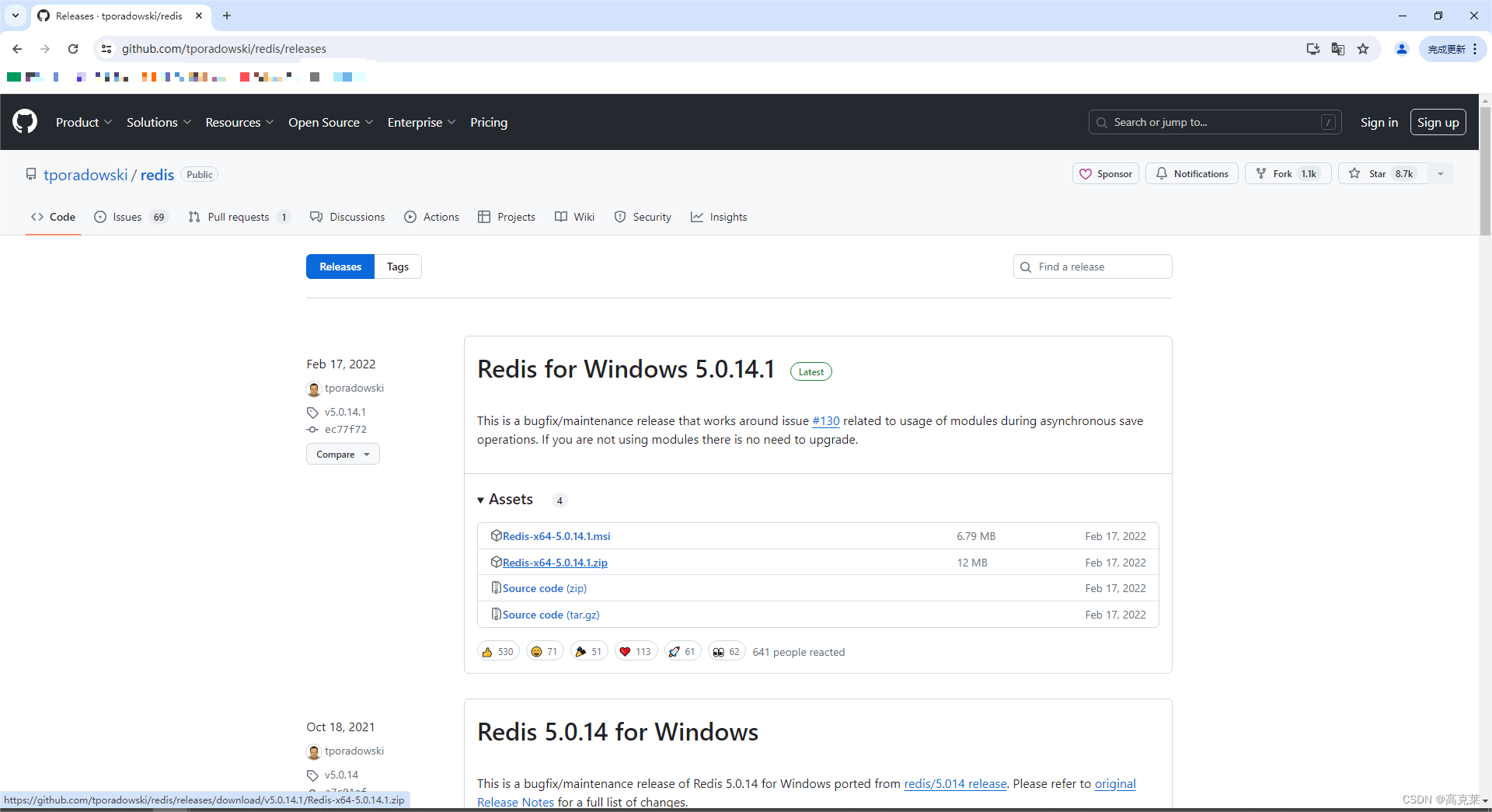Click the GitHub Octocat logo
Screen dimensions: 1492x812
click(25, 122)
